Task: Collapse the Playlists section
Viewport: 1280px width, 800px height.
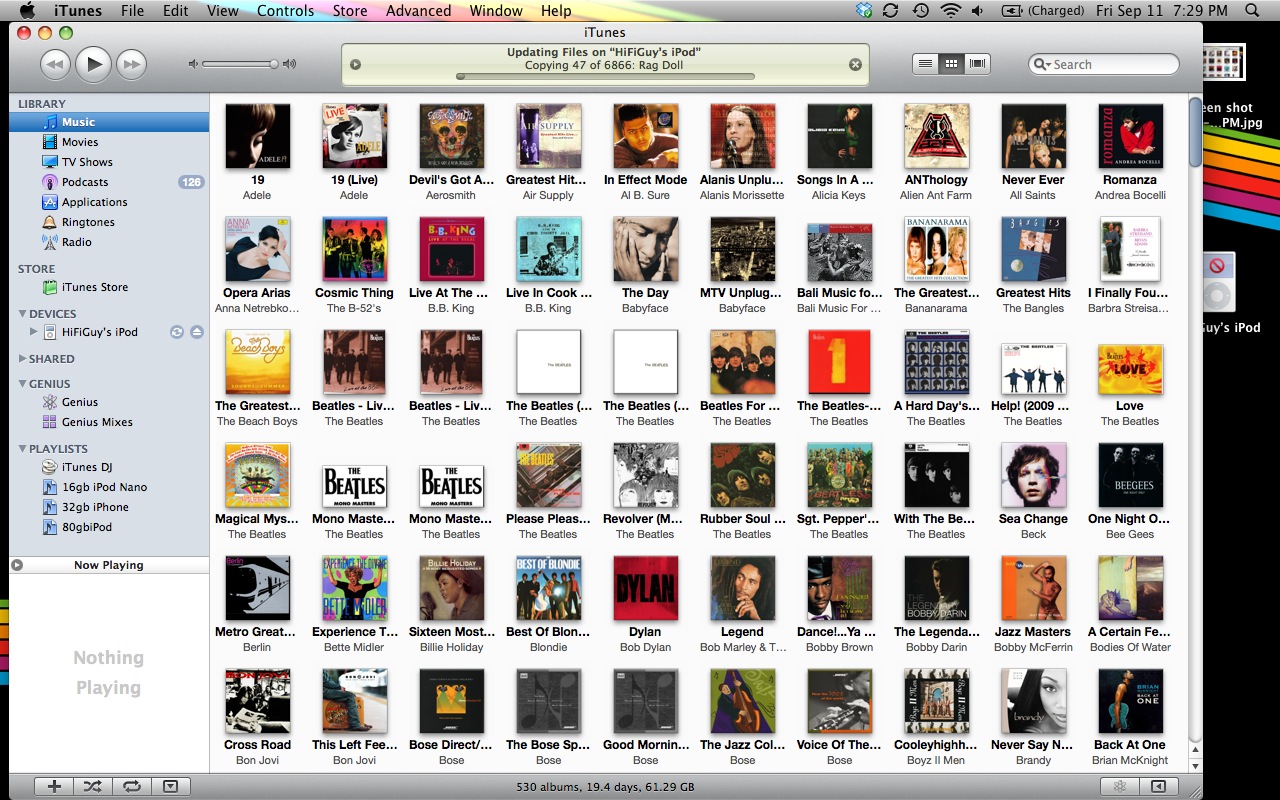Action: point(22,449)
